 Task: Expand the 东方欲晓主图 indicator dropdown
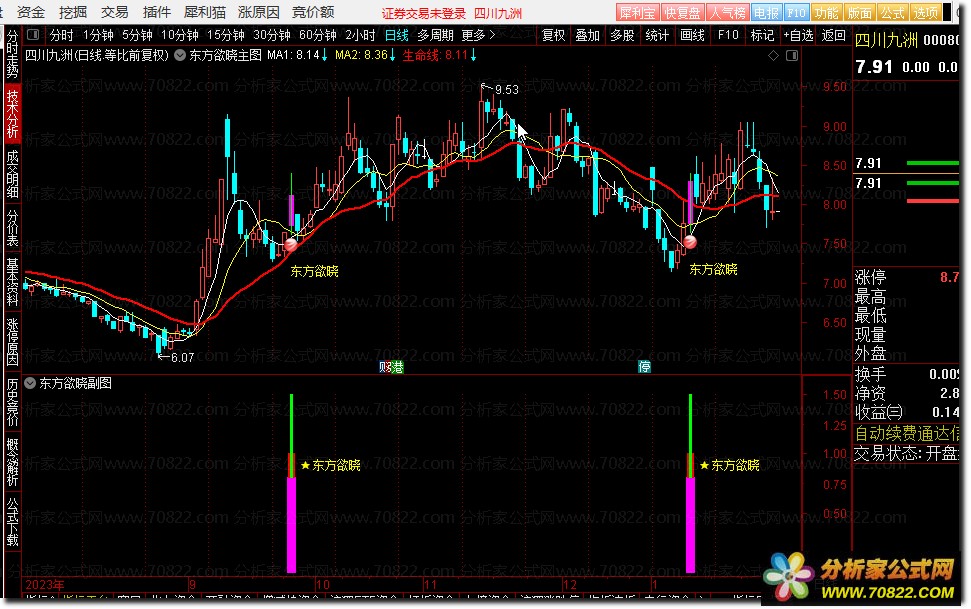coord(180,55)
